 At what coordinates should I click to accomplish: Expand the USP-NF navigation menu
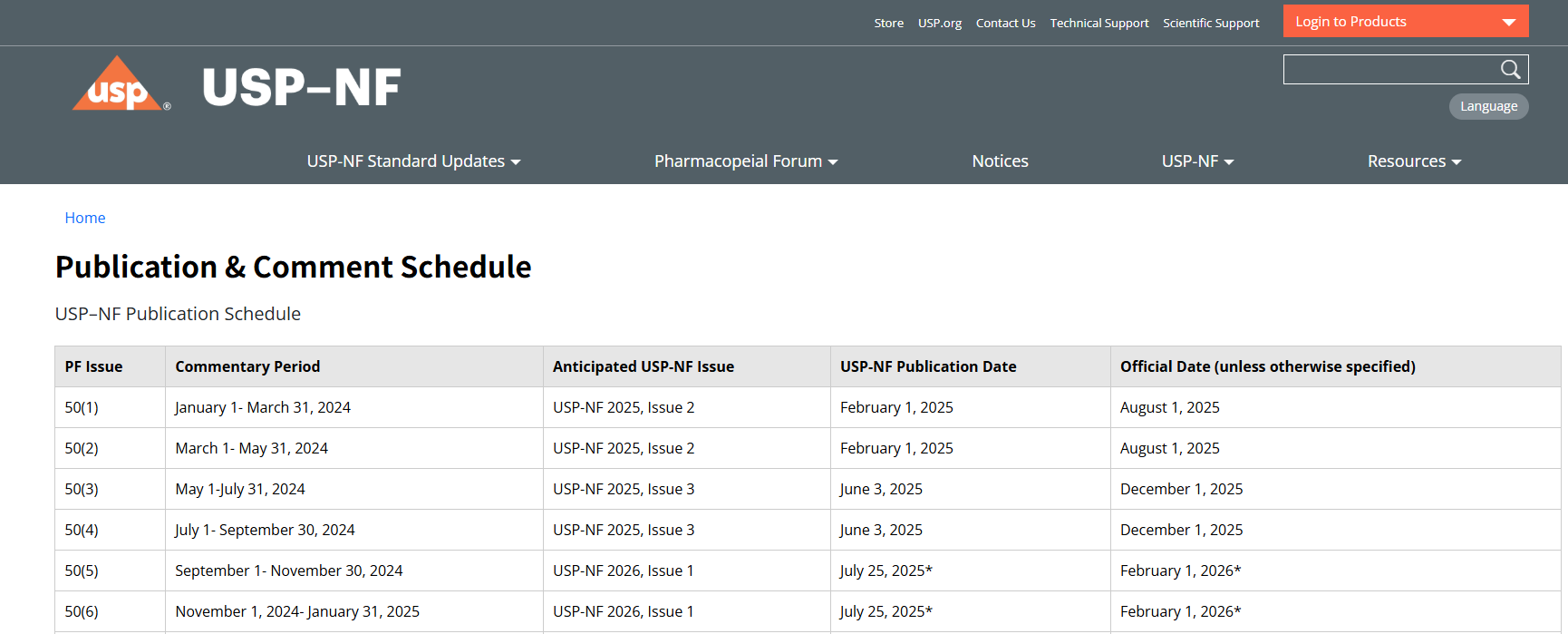pos(1197,161)
